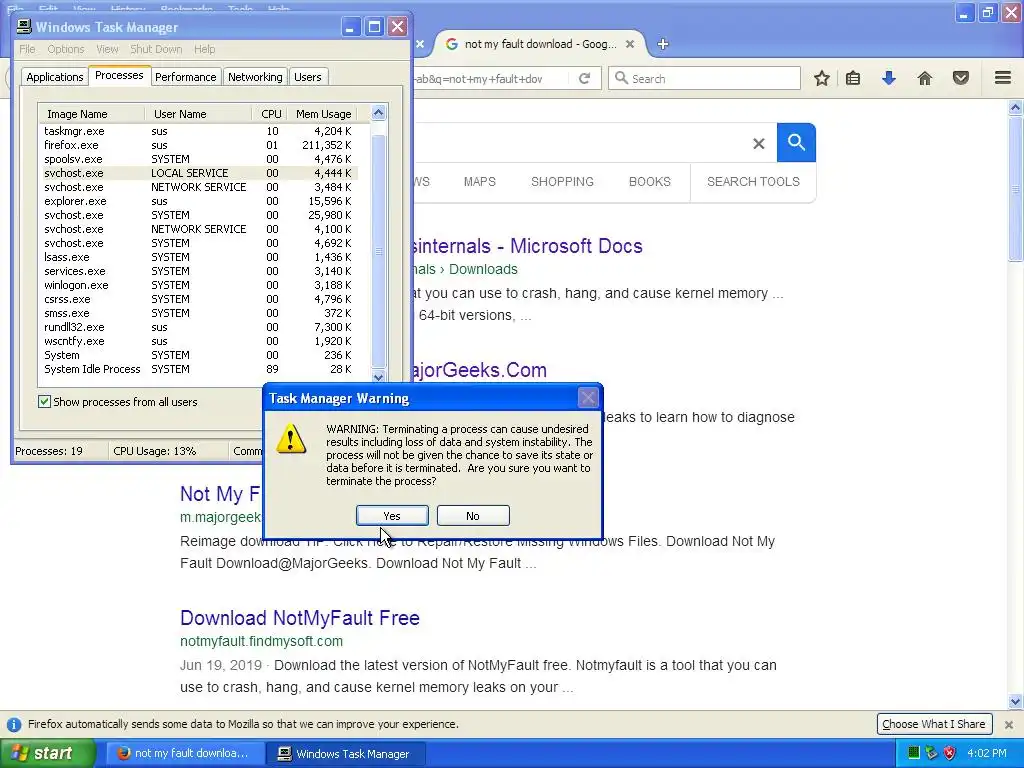Open Firefox downloads arrow icon
The image size is (1024, 768).
[889, 78]
